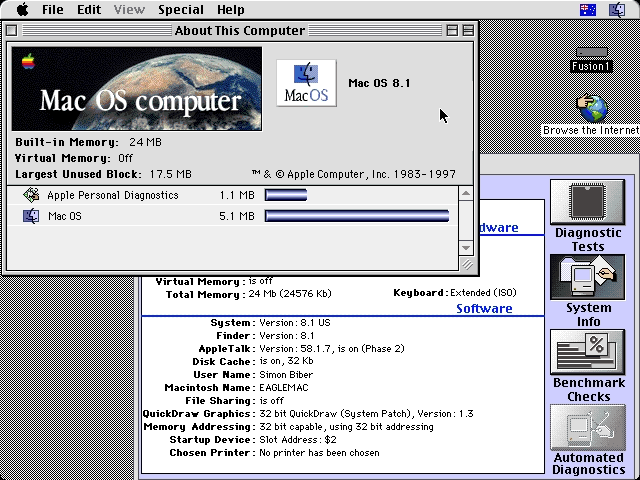Open the File menu

[53, 9]
